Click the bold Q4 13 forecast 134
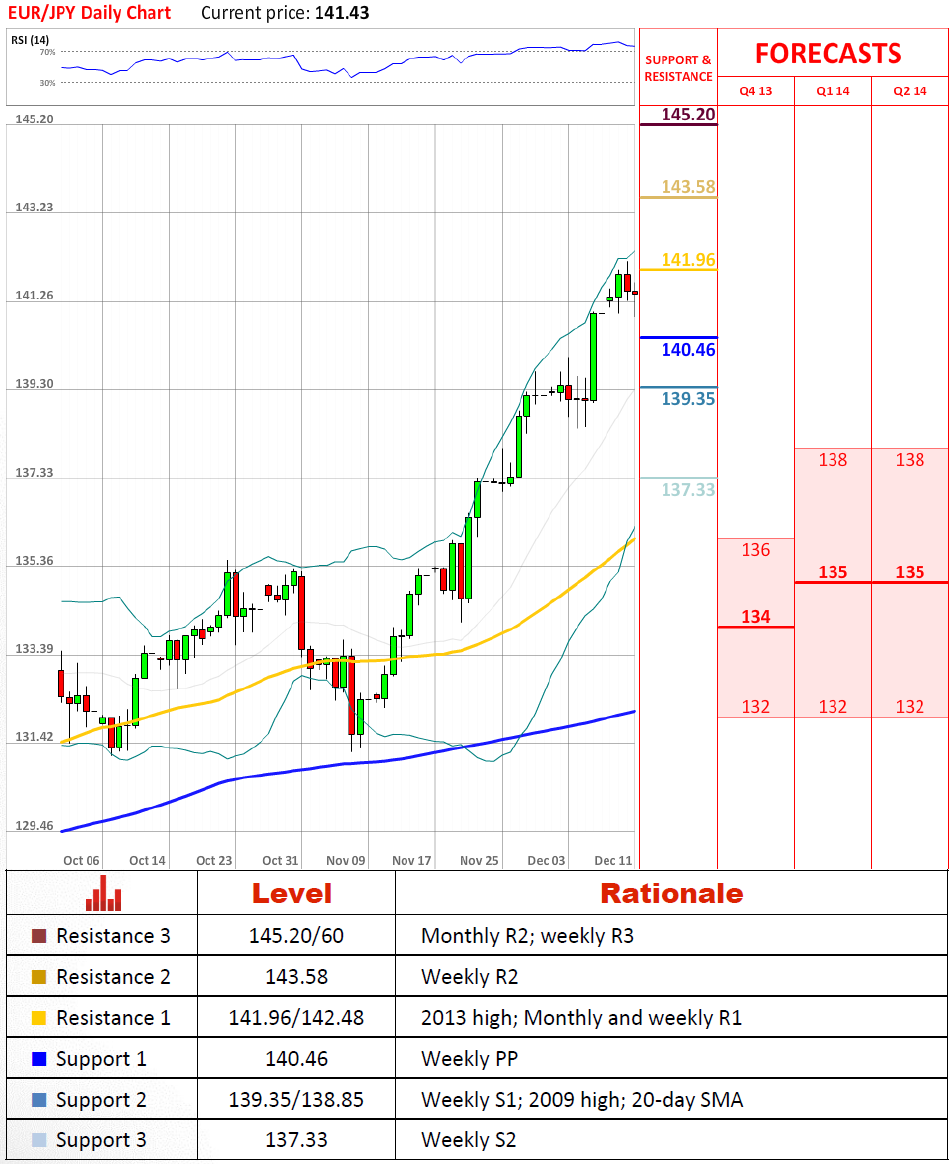The height and width of the screenshot is (1164, 952). [x=756, y=617]
